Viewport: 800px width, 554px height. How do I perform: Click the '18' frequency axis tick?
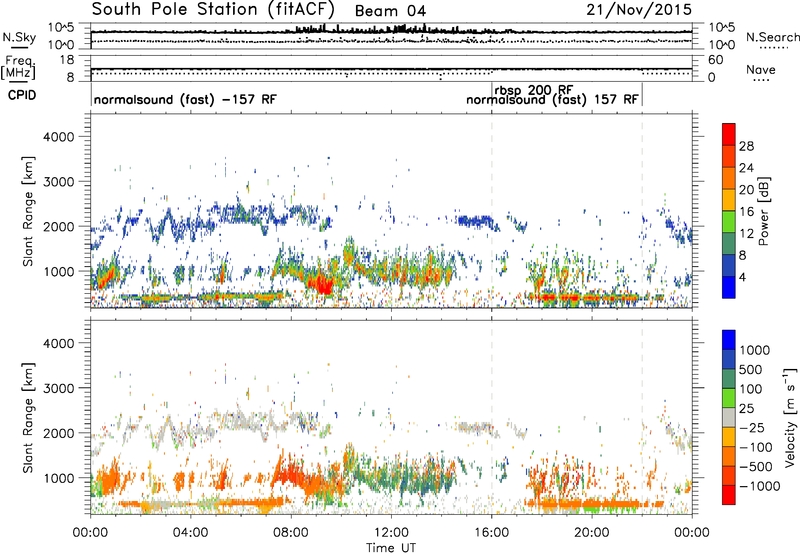pos(68,60)
